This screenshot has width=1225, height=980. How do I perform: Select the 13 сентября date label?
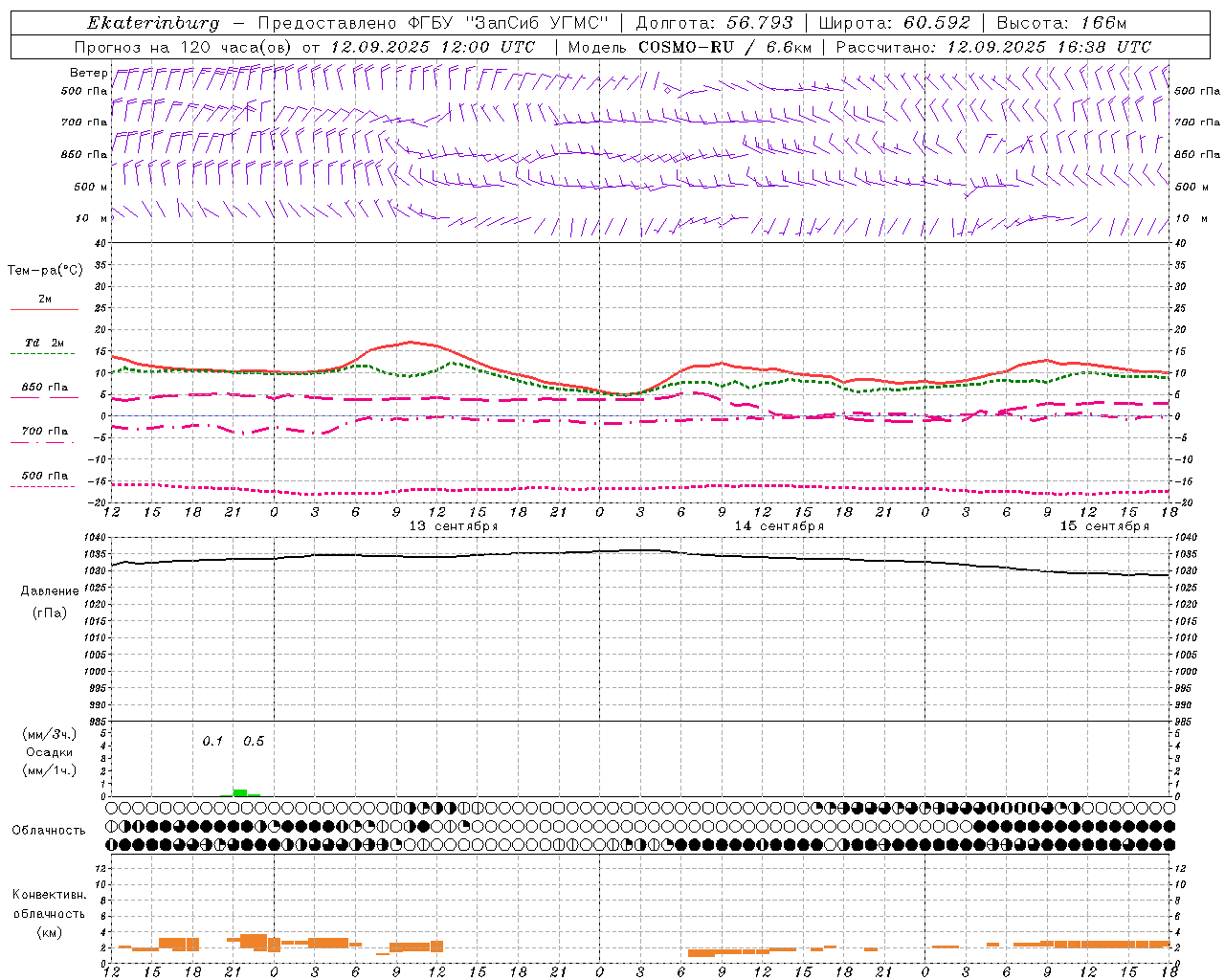pos(454,526)
